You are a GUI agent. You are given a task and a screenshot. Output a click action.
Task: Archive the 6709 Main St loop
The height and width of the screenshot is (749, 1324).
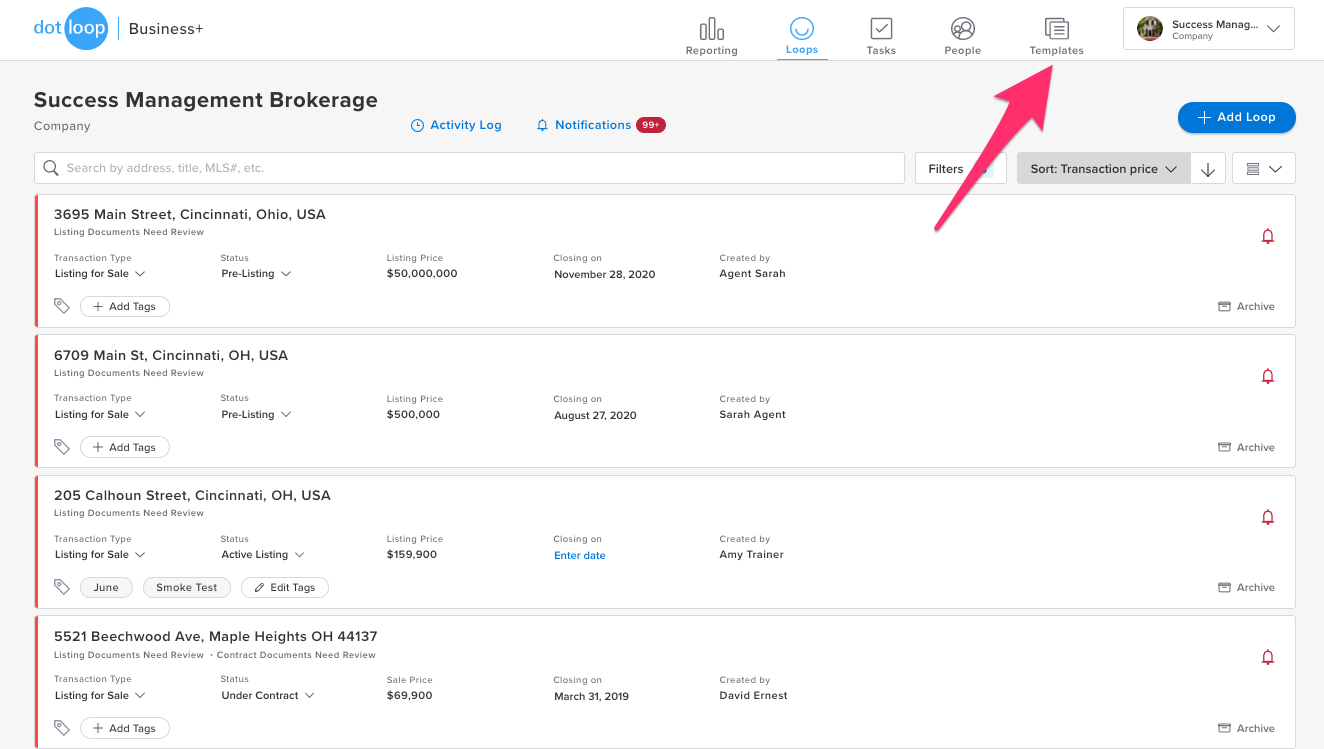point(1246,447)
